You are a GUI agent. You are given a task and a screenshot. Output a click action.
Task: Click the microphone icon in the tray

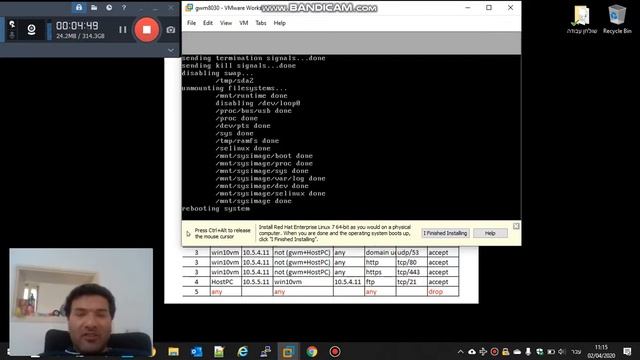pos(528,351)
